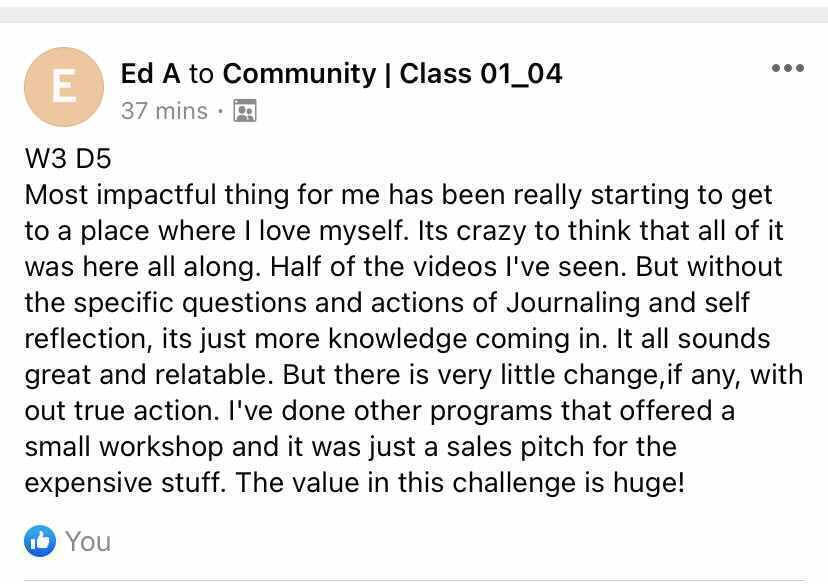Open the author name 'Ed A'
The image size is (828, 584).
[150, 73]
